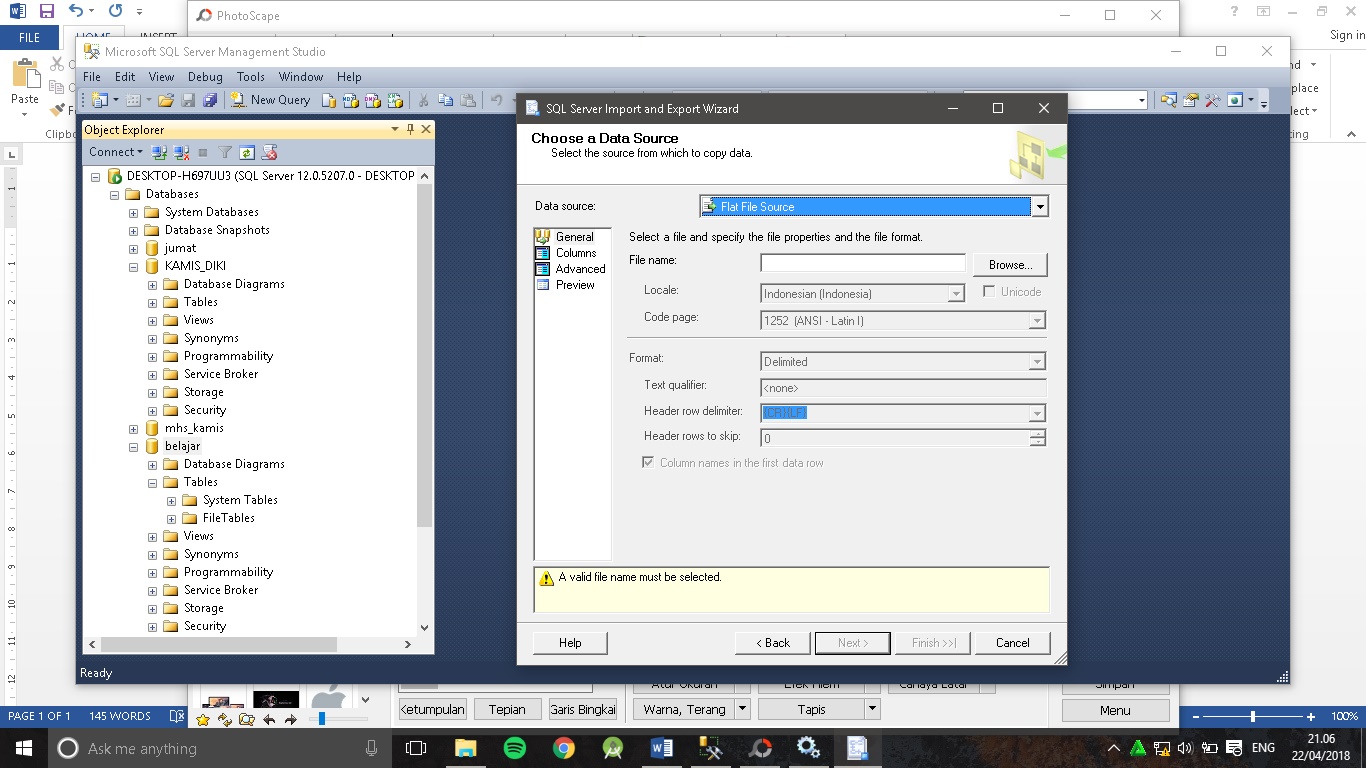Screen dimensions: 1366x768
Task: Click New Query in the SSMS toolbar
Action: pos(271,100)
